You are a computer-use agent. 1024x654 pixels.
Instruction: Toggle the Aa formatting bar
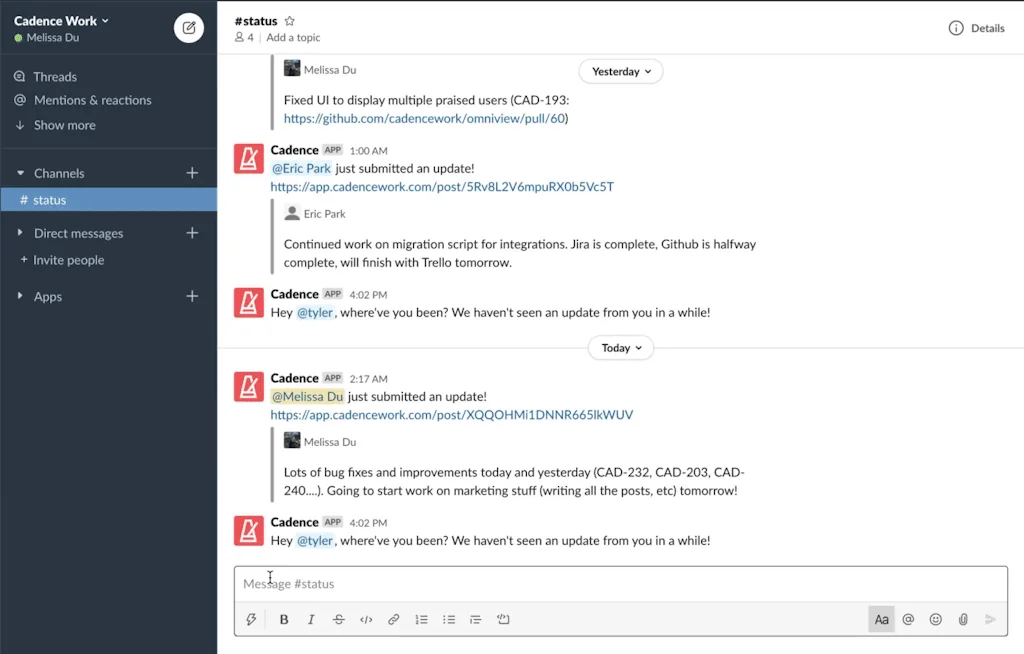click(881, 619)
